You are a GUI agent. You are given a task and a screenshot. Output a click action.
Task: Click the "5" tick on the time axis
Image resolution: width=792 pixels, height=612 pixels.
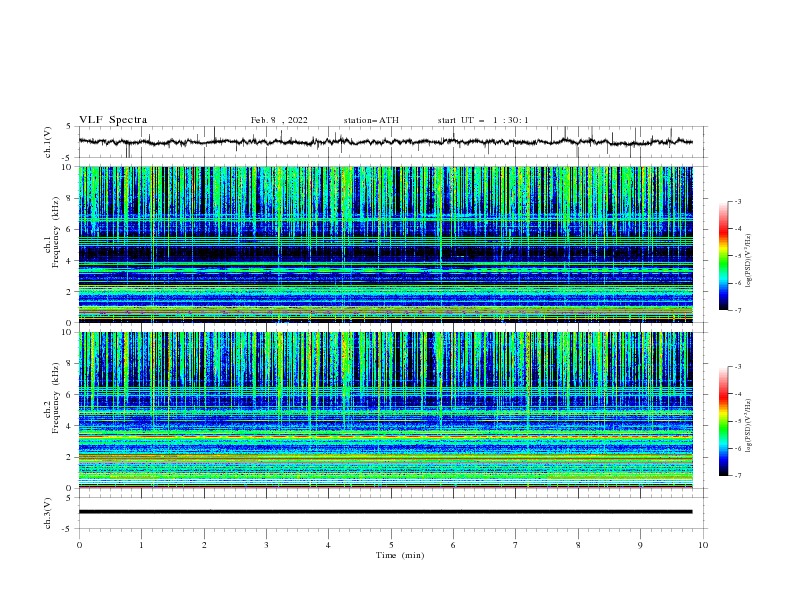click(x=391, y=545)
